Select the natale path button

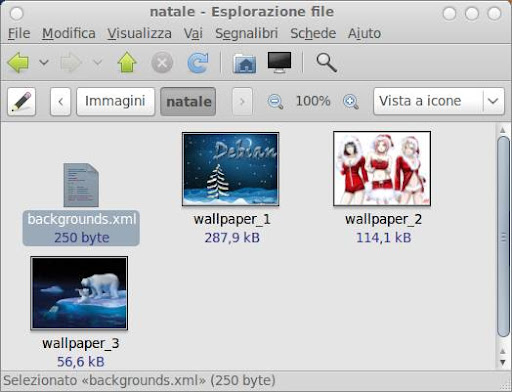pos(188,101)
